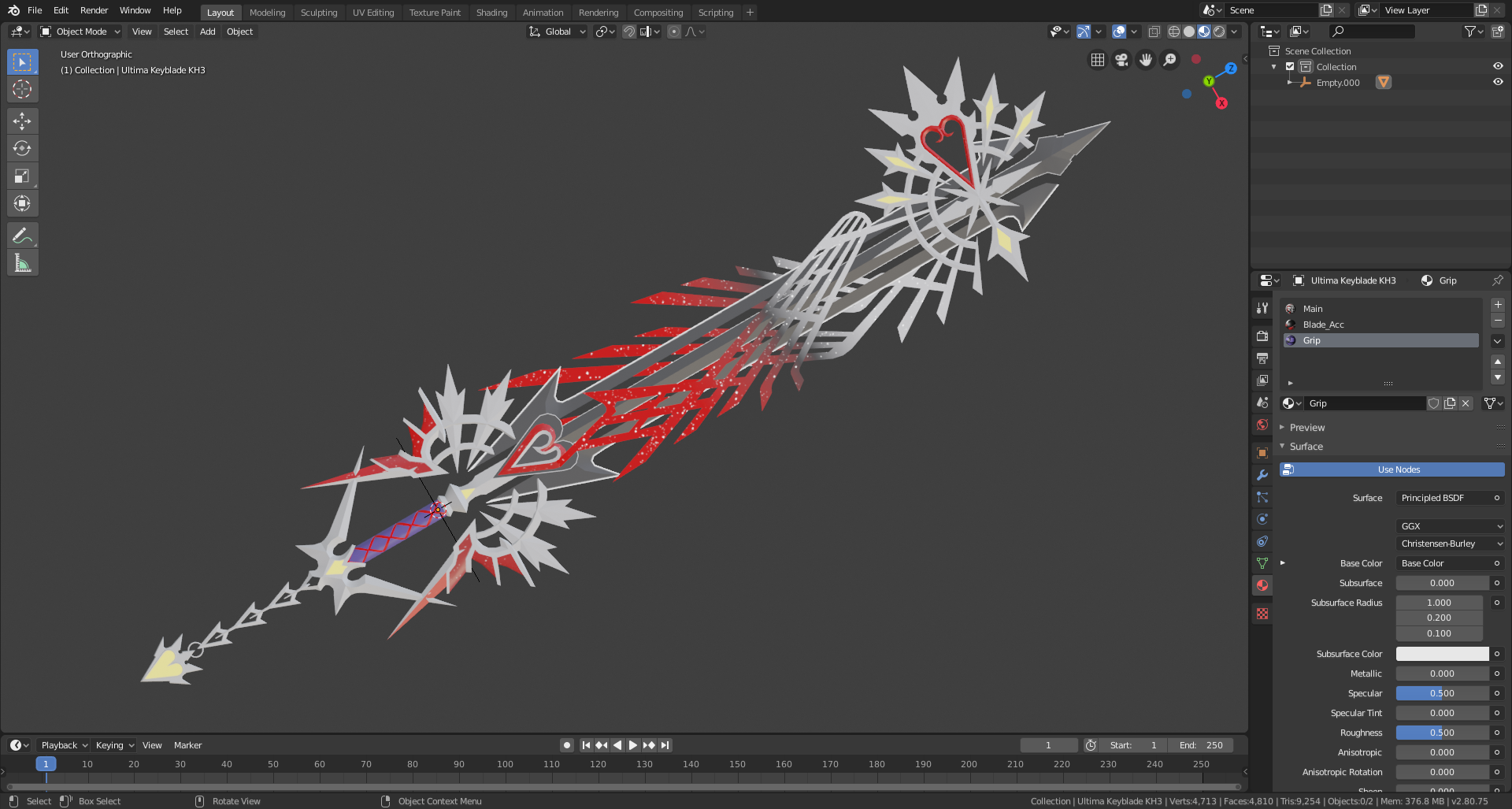The height and width of the screenshot is (809, 1512).
Task: Click the Subsurface Color swatch
Action: pyautogui.click(x=1442, y=654)
